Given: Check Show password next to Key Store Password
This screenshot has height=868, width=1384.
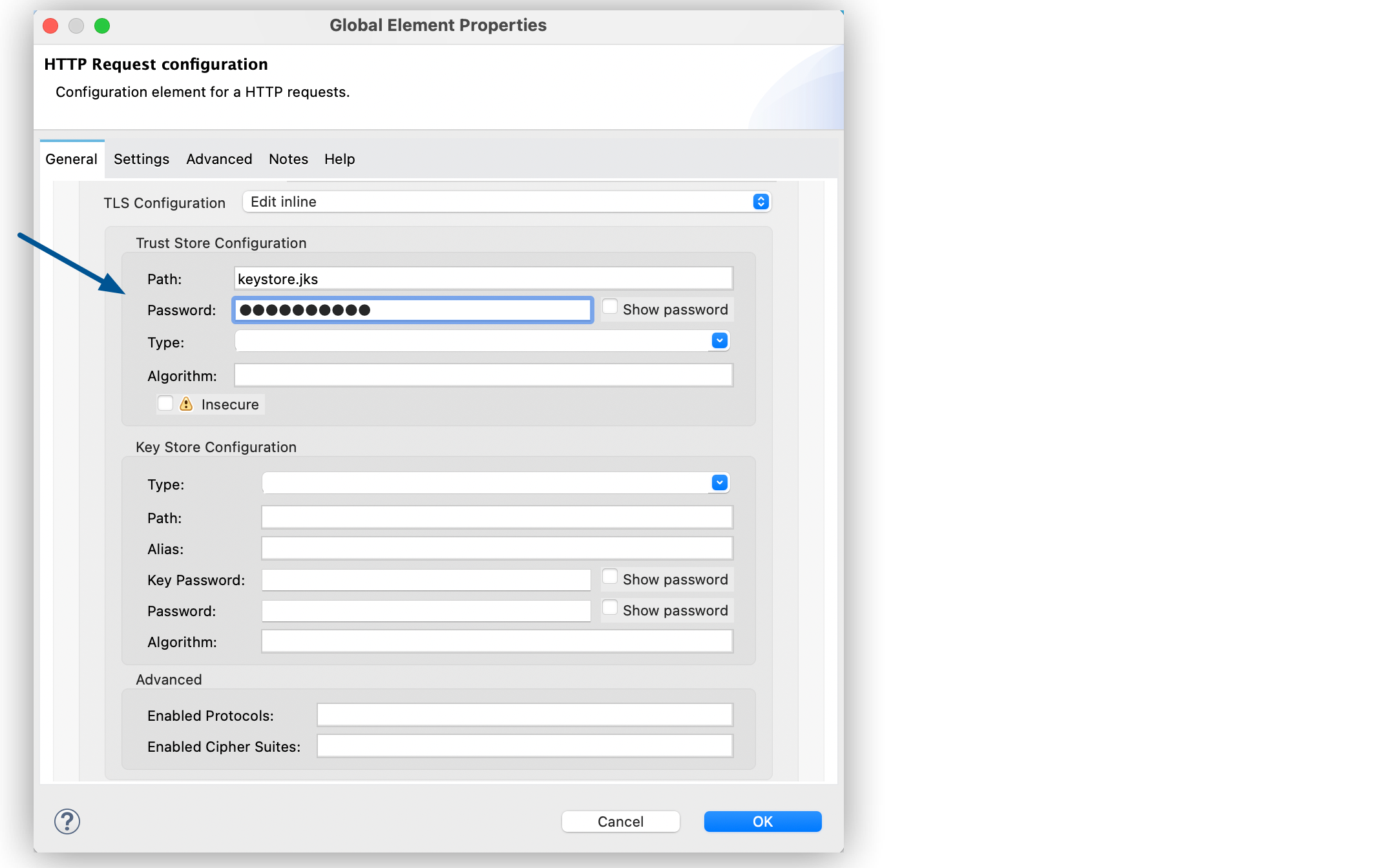Looking at the screenshot, I should click(609, 607).
